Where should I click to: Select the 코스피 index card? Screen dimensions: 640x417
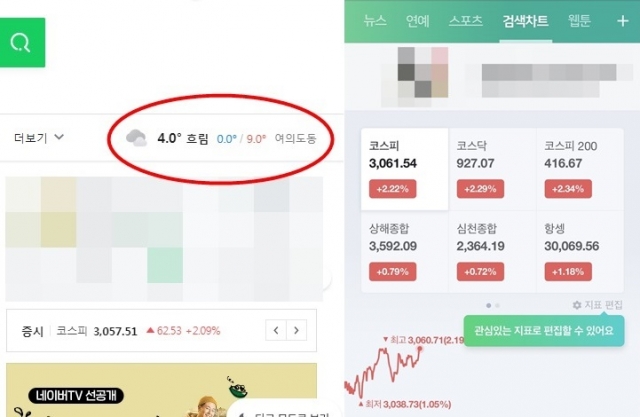(x=404, y=169)
